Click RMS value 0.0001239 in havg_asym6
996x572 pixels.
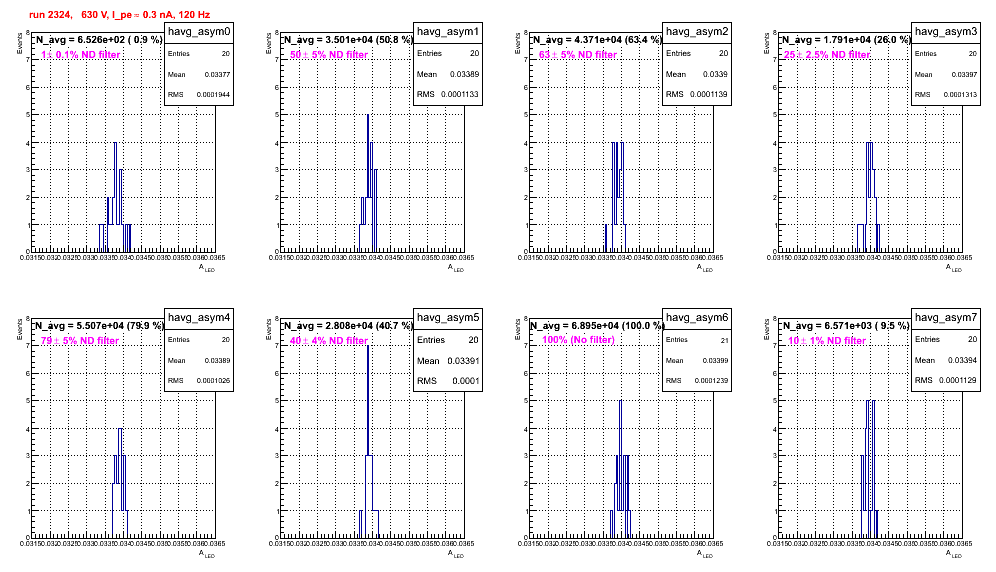tap(711, 381)
